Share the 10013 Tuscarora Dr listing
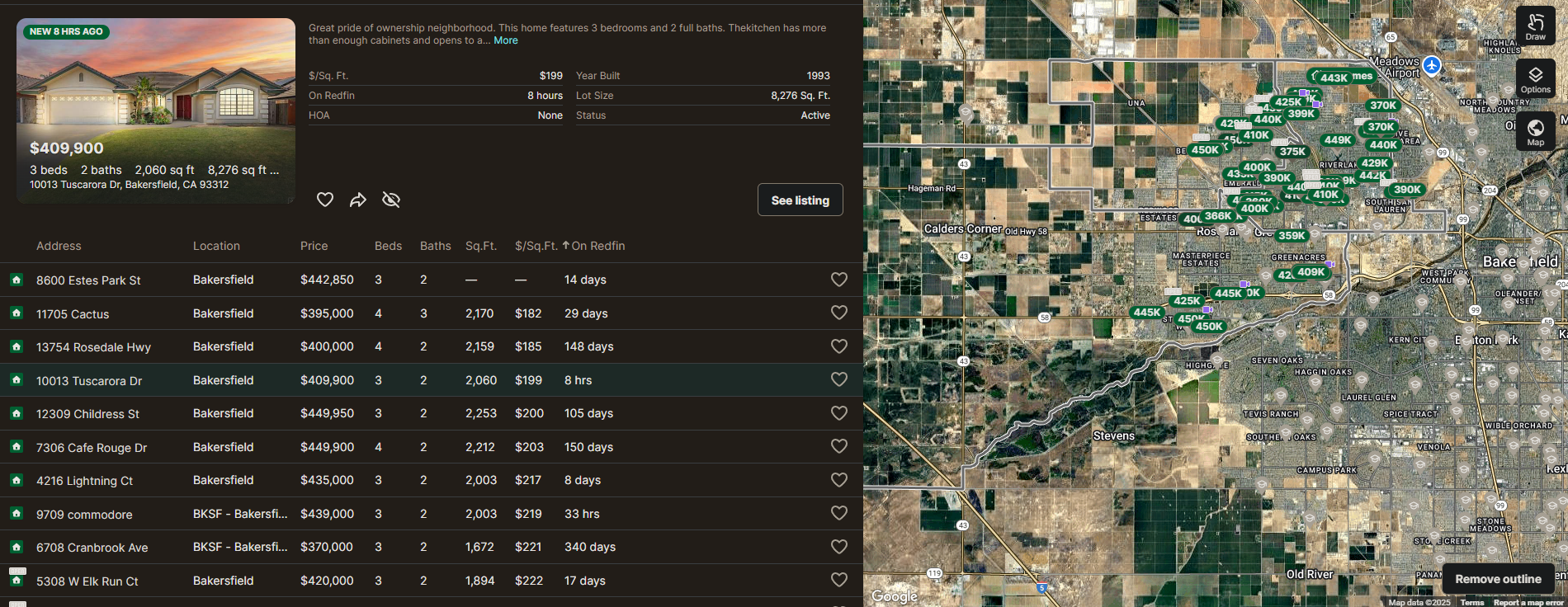The image size is (1568, 607). pos(358,200)
